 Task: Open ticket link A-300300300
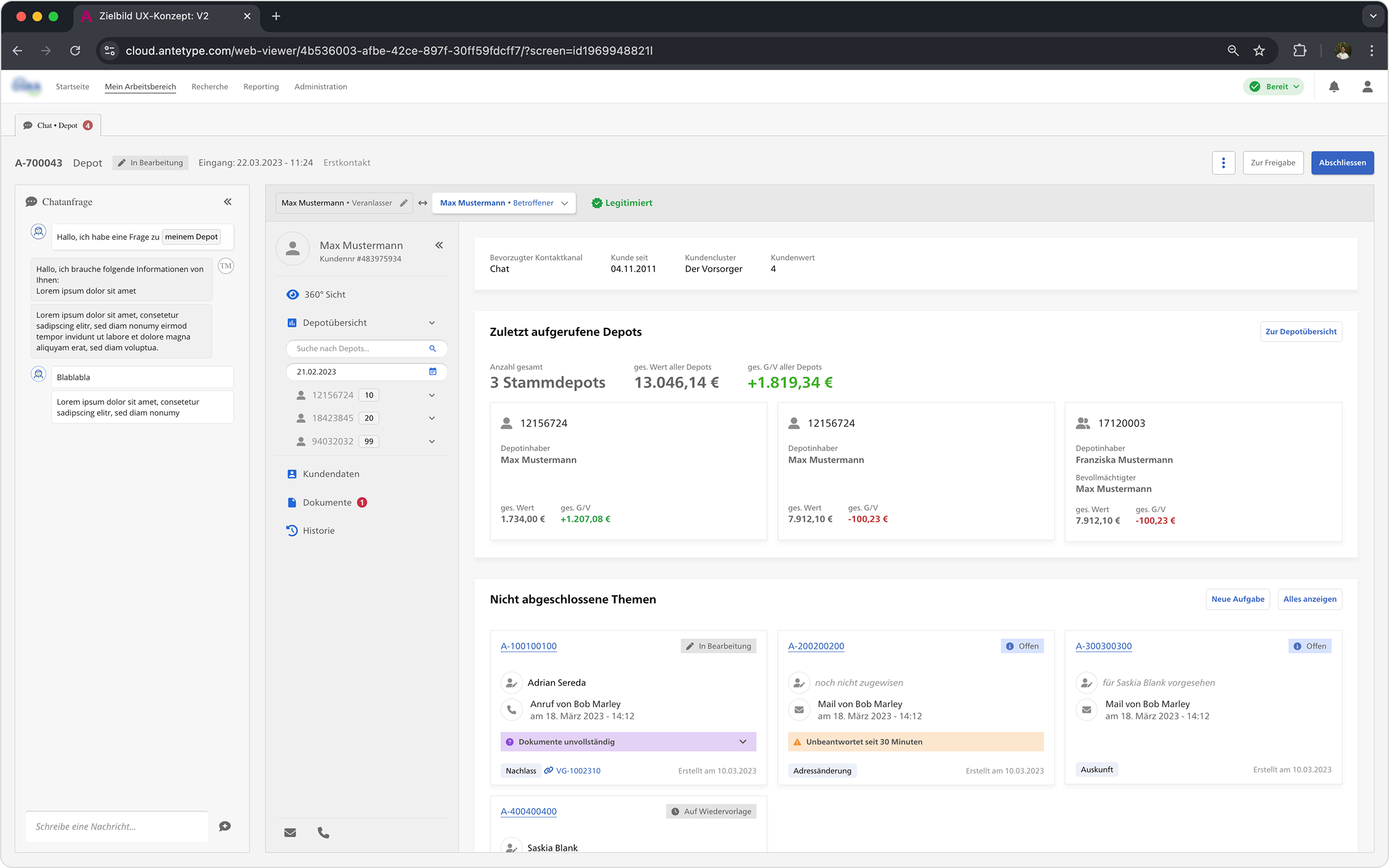[1104, 646]
